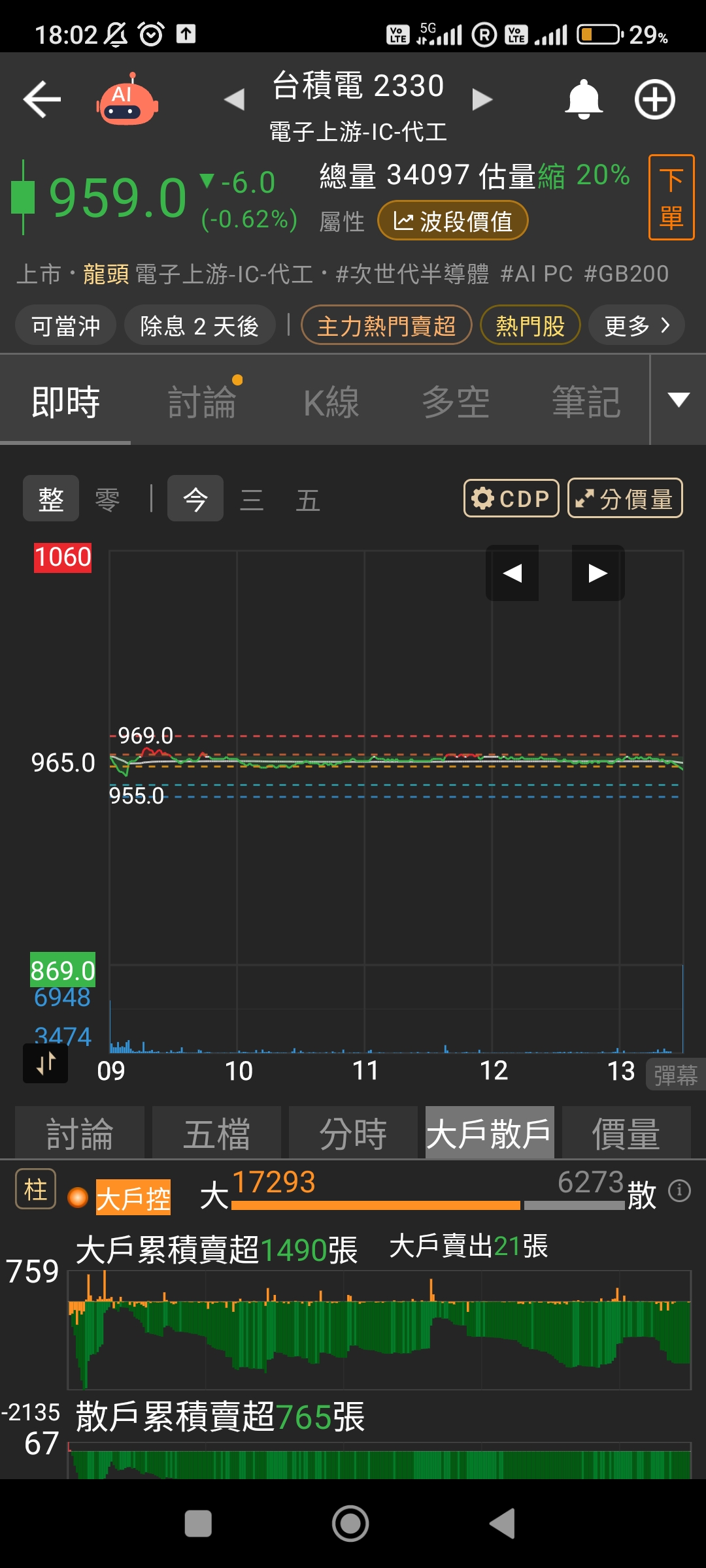706x1568 pixels.
Task: Tap 大戶控 orange label
Action: [x=133, y=1198]
